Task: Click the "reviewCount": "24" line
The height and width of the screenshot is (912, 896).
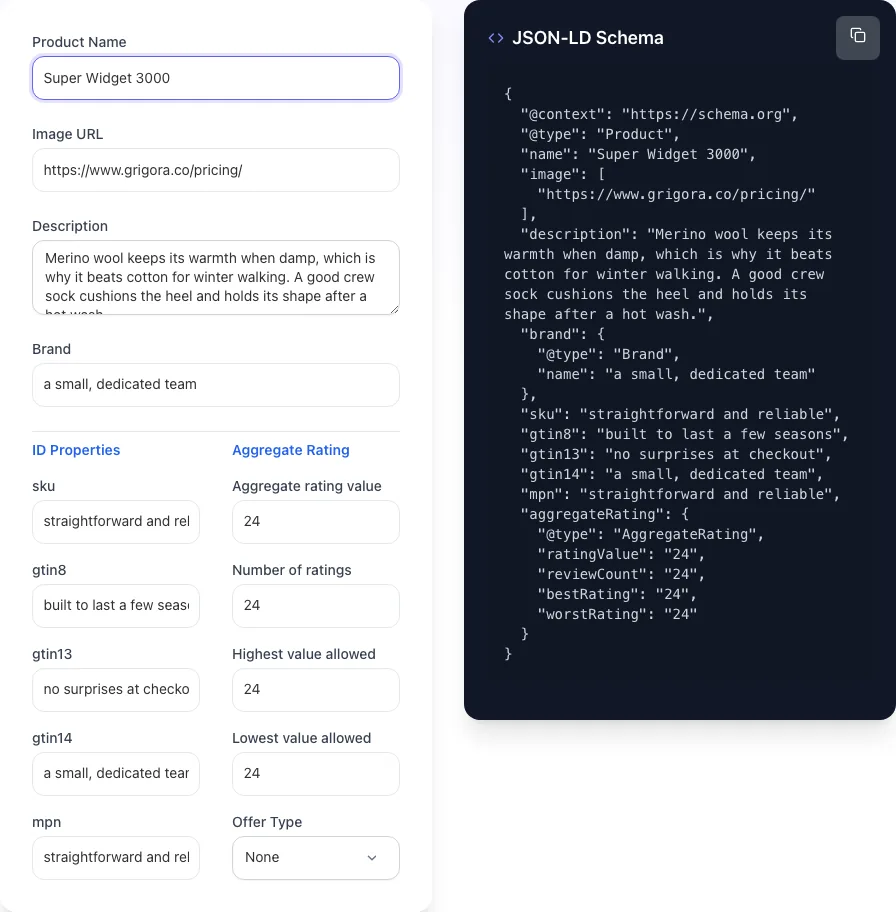Action: click(621, 574)
